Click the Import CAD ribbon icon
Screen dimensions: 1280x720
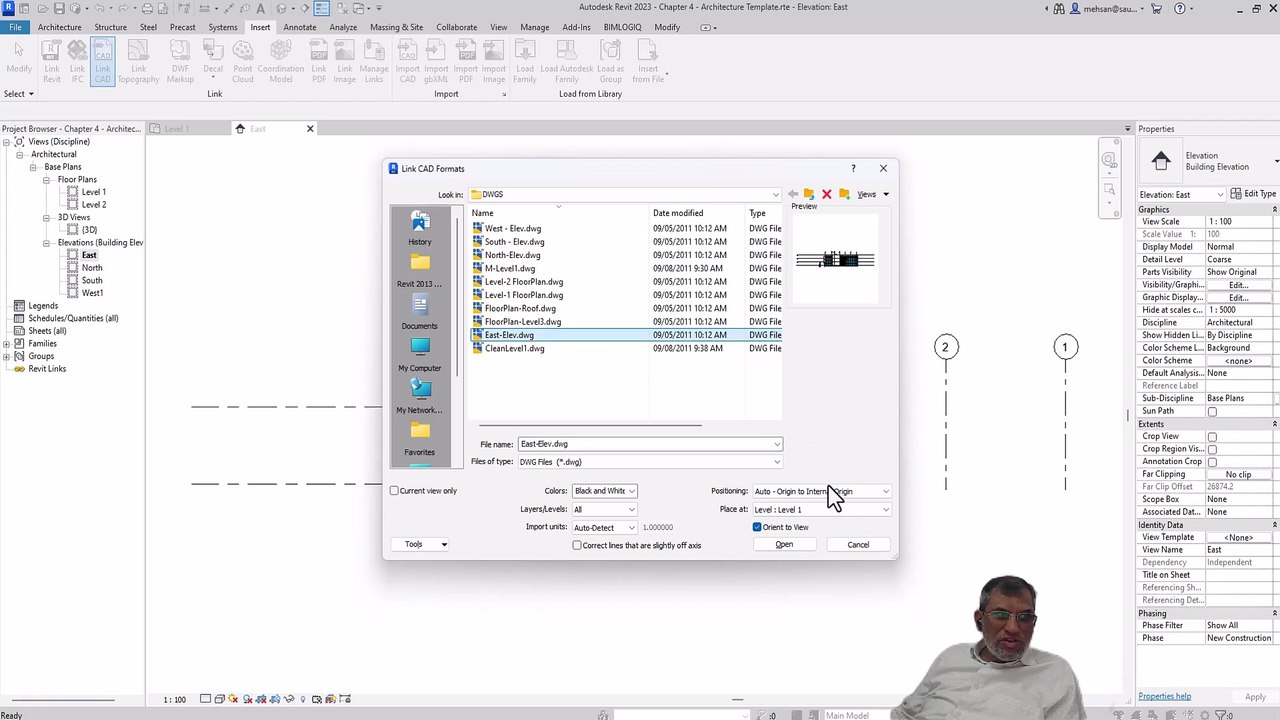pos(408,62)
